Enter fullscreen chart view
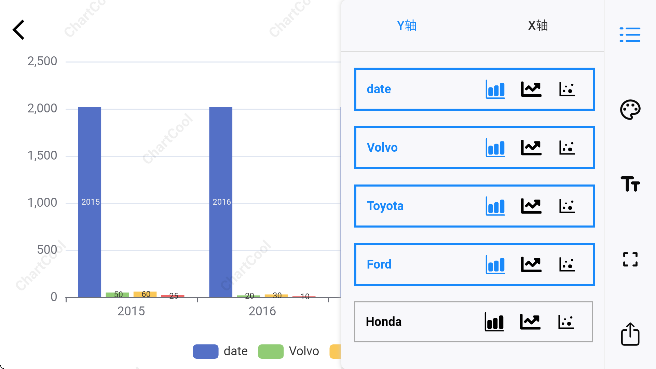 (x=630, y=259)
